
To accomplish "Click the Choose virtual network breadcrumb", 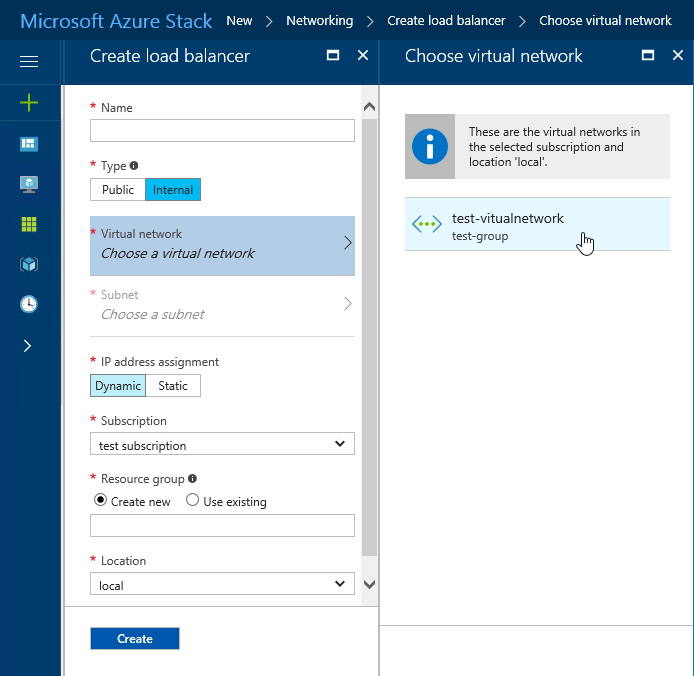I will click(605, 21).
